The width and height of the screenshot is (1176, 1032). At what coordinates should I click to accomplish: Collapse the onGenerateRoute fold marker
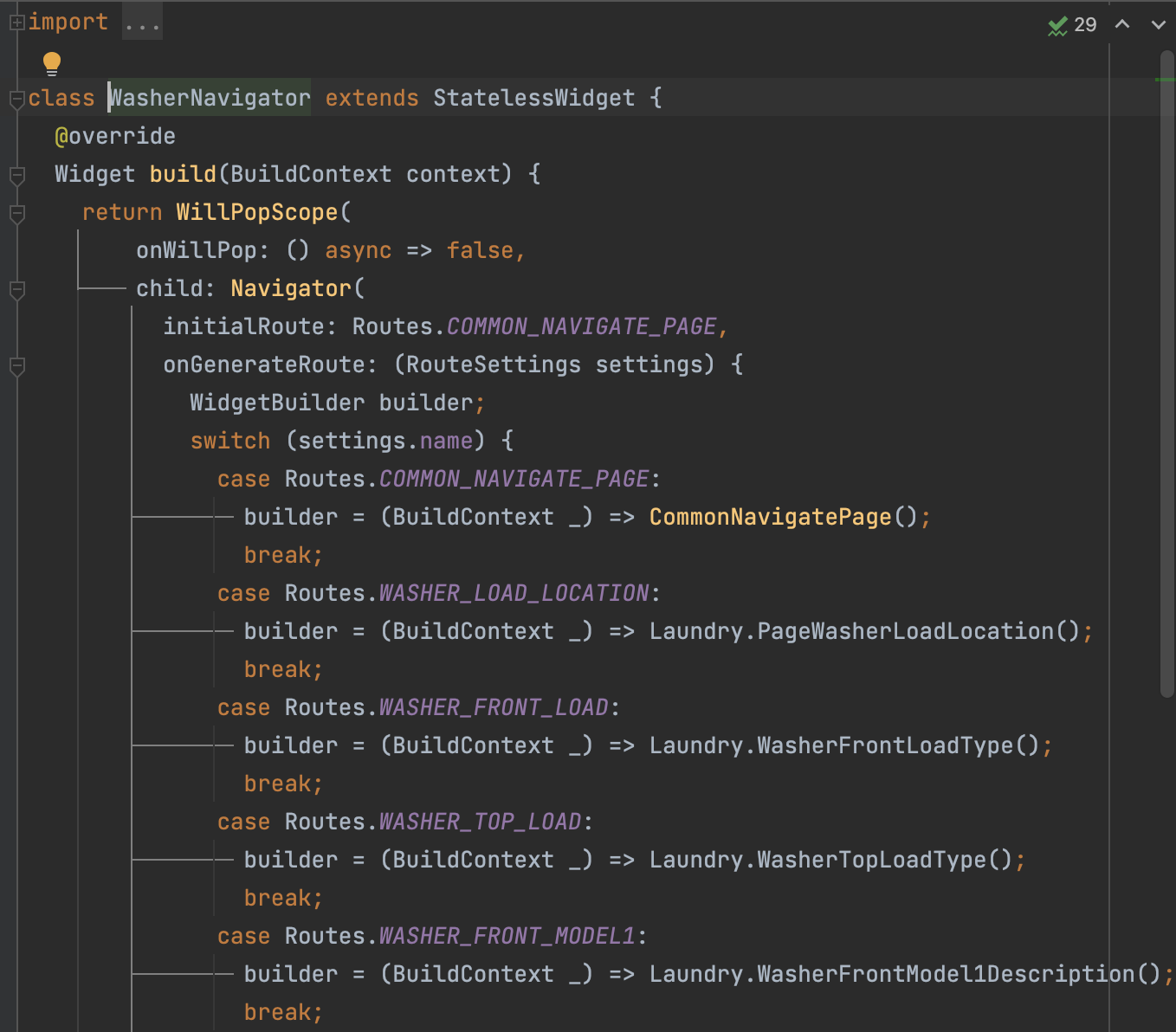16,366
